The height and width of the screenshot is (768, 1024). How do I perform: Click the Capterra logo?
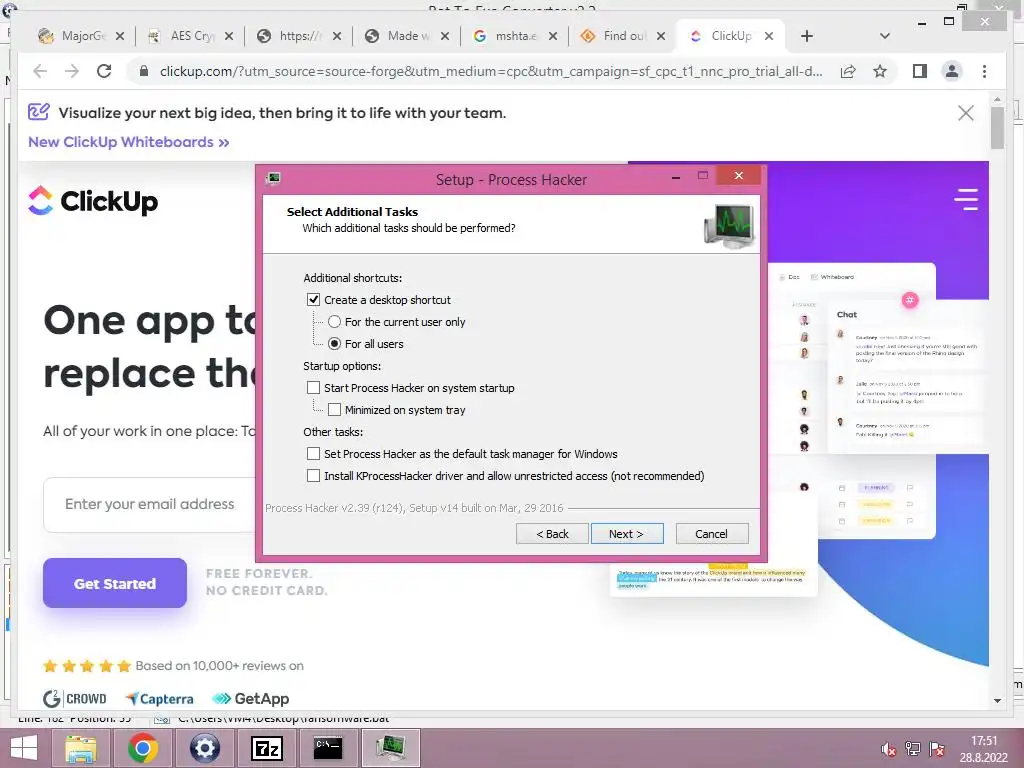[x=159, y=699]
